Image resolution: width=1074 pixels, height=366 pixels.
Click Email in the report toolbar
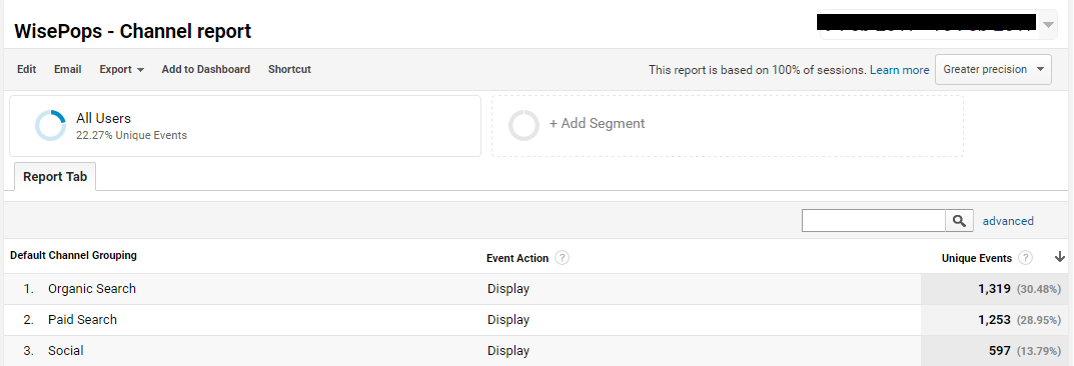[x=68, y=69]
